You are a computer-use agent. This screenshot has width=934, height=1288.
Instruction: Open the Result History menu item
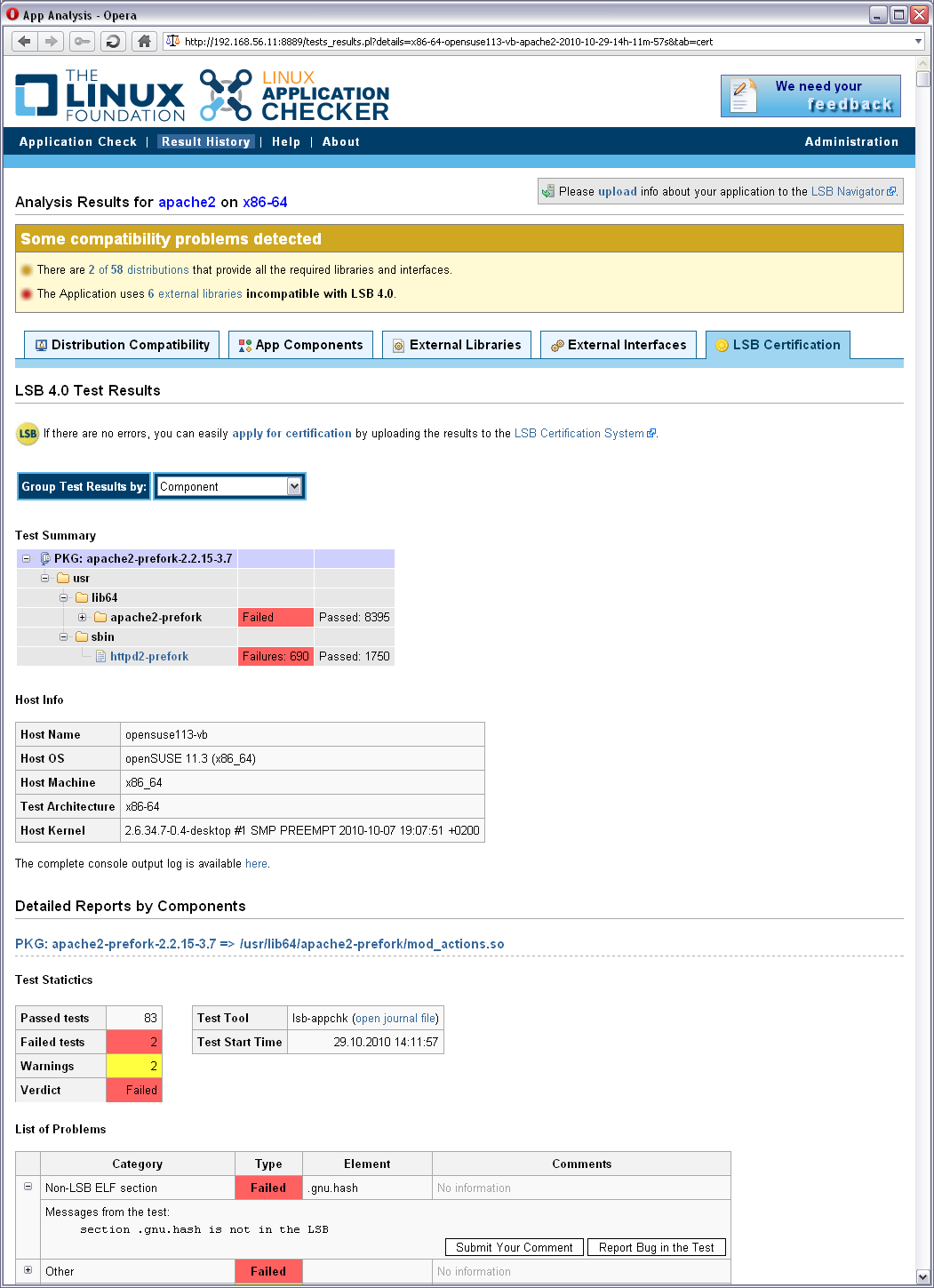[x=206, y=141]
